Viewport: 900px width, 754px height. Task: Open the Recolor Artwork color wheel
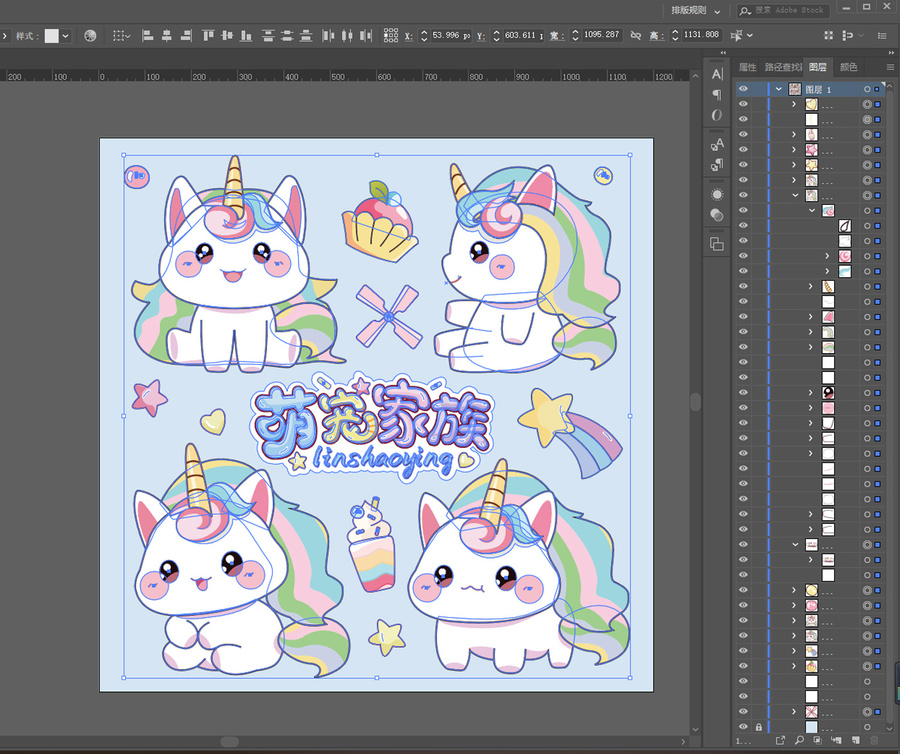(90, 36)
